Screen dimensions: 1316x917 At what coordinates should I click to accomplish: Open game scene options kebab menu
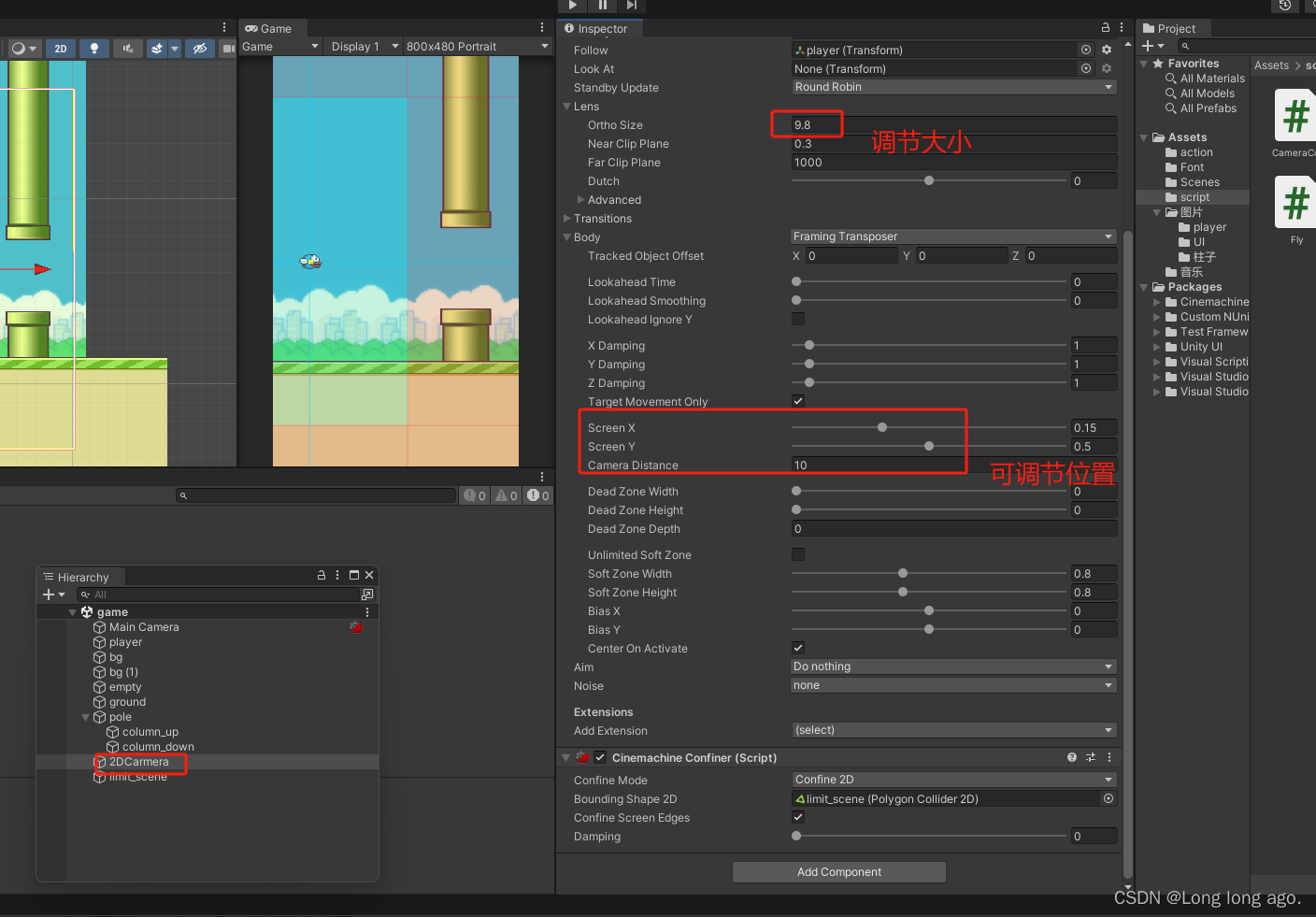(x=367, y=612)
